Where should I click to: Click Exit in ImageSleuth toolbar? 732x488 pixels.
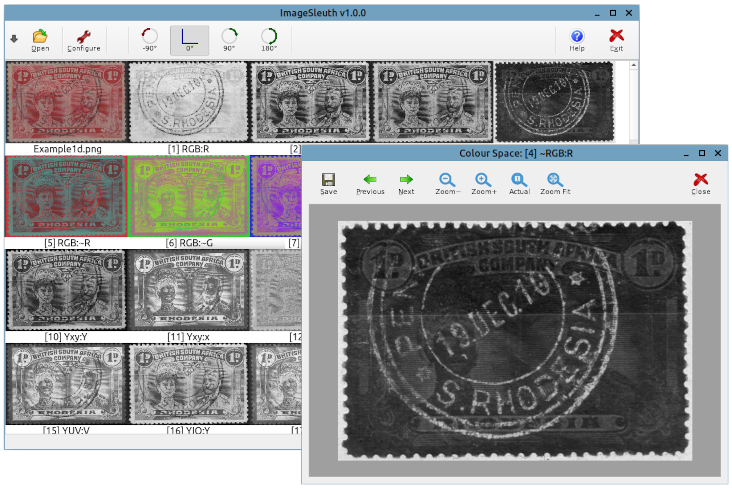pyautogui.click(x=616, y=40)
